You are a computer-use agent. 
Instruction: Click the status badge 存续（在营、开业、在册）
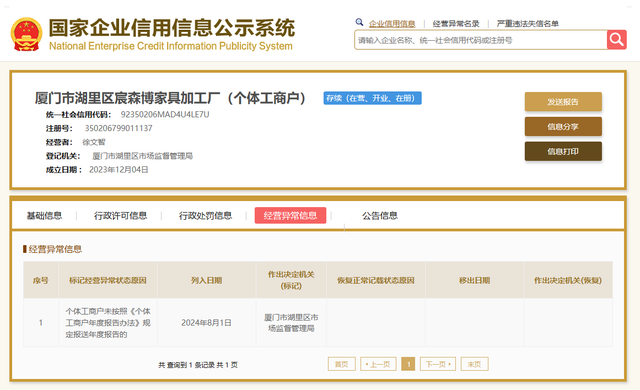pyautogui.click(x=372, y=98)
